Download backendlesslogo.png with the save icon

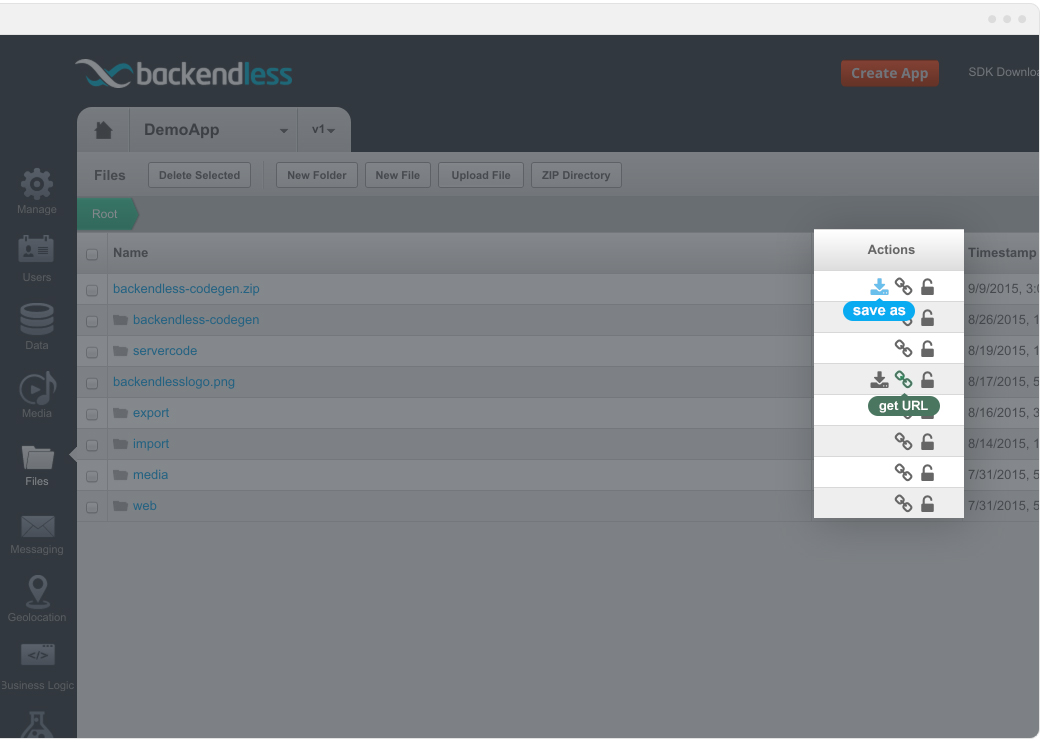click(879, 379)
